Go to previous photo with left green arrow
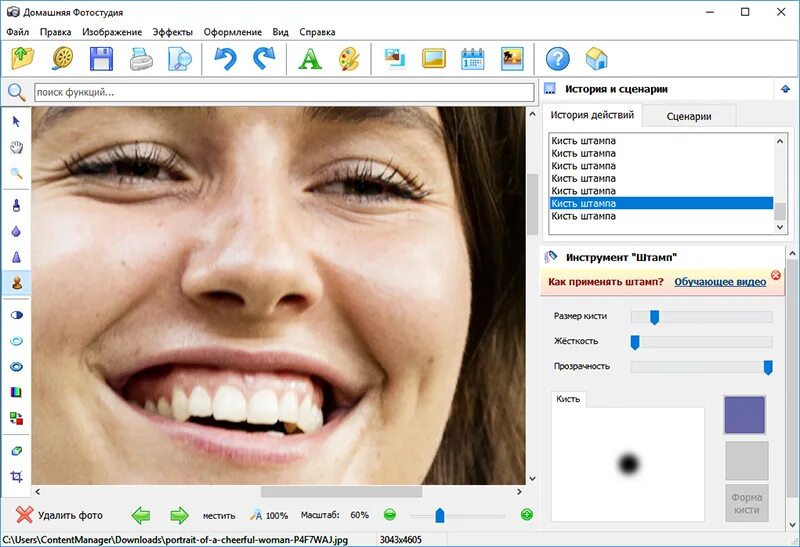Screen dimensions: 800x547 (141, 515)
